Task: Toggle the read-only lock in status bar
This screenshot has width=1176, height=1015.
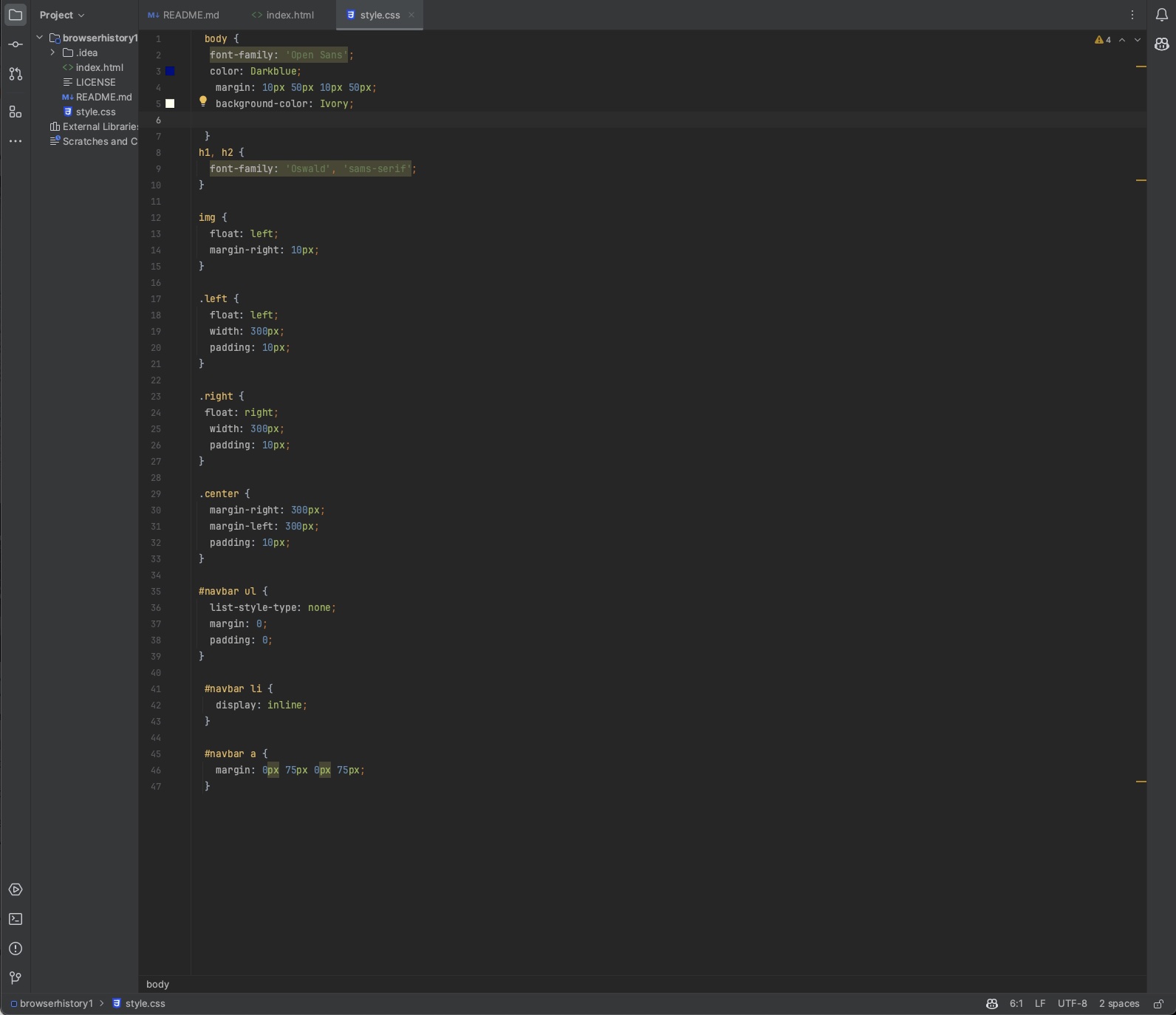Action: (1158, 1004)
